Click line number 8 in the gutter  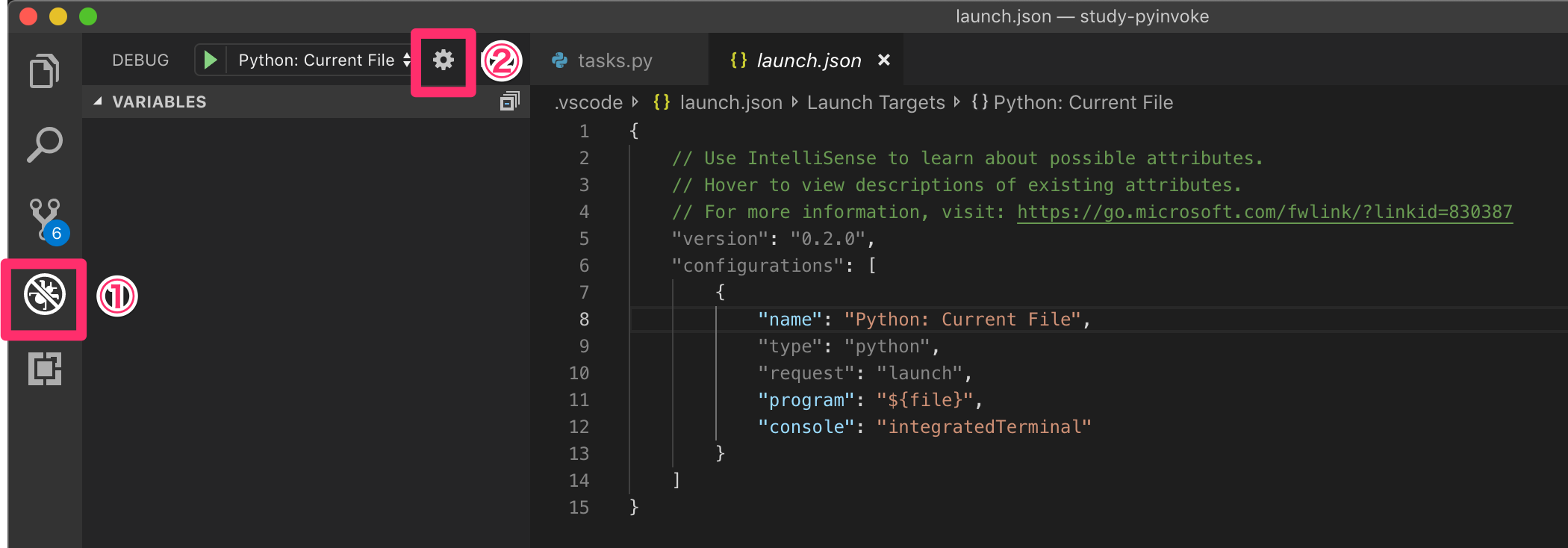tap(584, 320)
